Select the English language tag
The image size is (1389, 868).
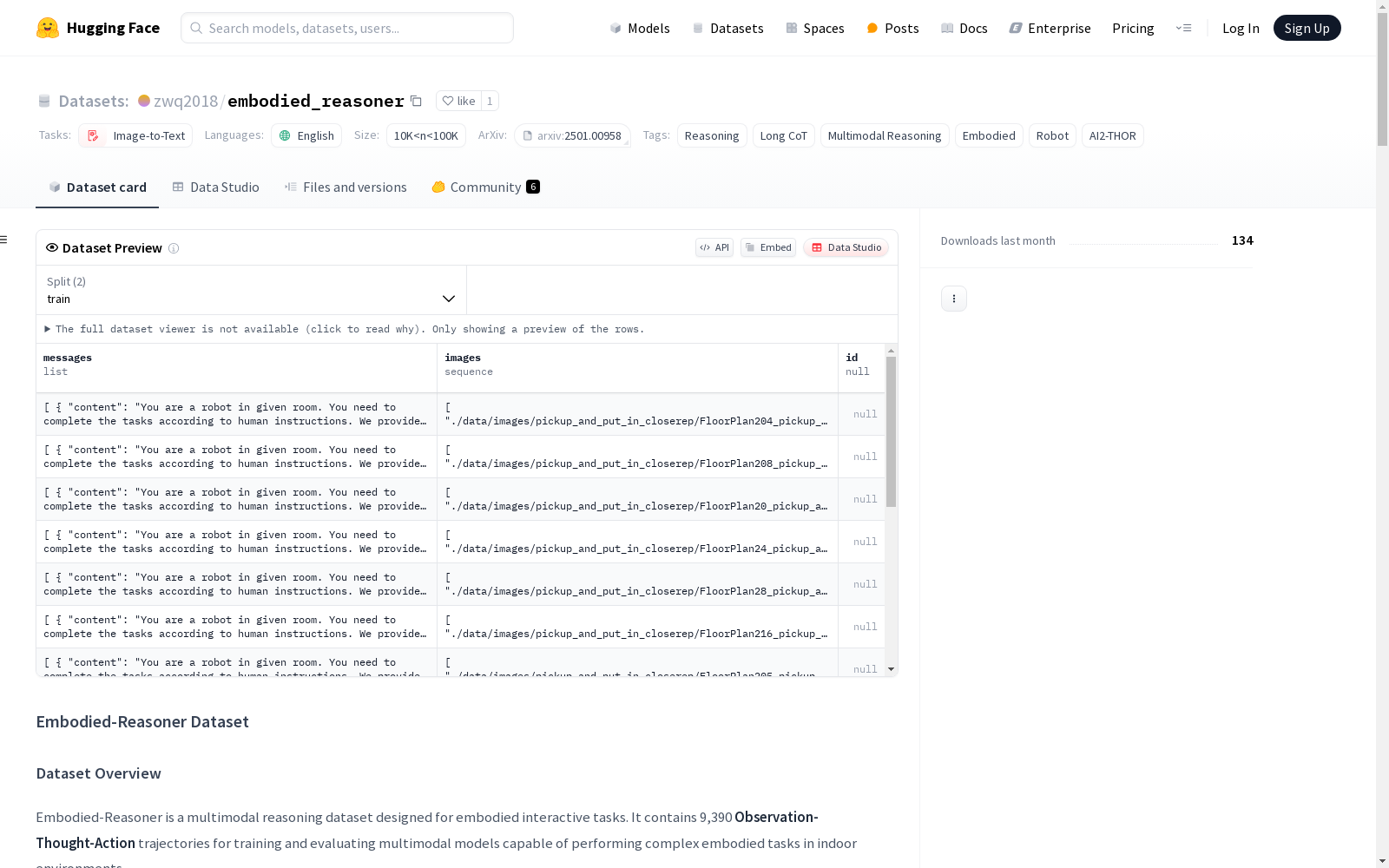tap(306, 135)
